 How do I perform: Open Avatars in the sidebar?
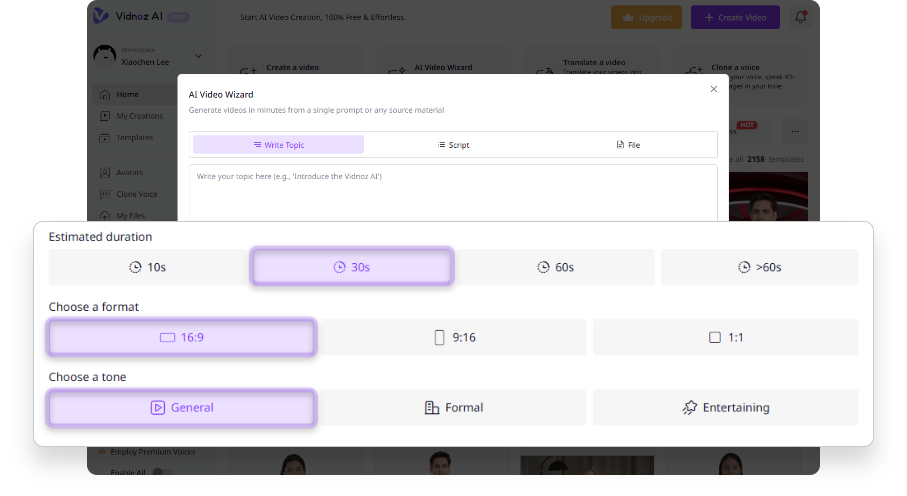pos(129,172)
